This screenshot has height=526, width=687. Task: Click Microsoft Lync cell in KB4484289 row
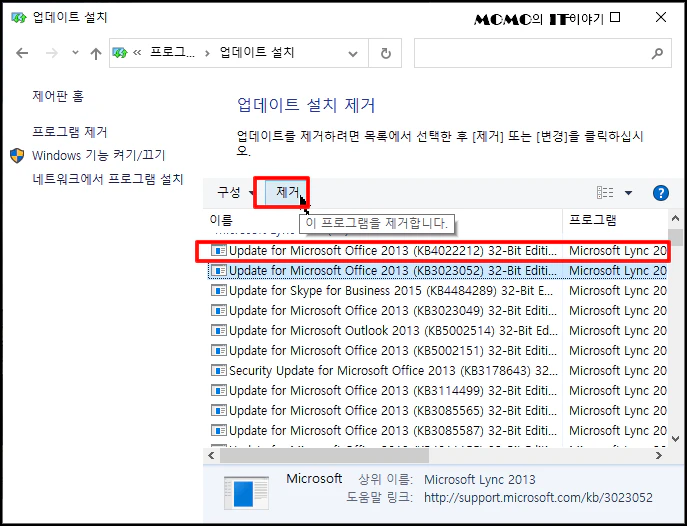617,291
